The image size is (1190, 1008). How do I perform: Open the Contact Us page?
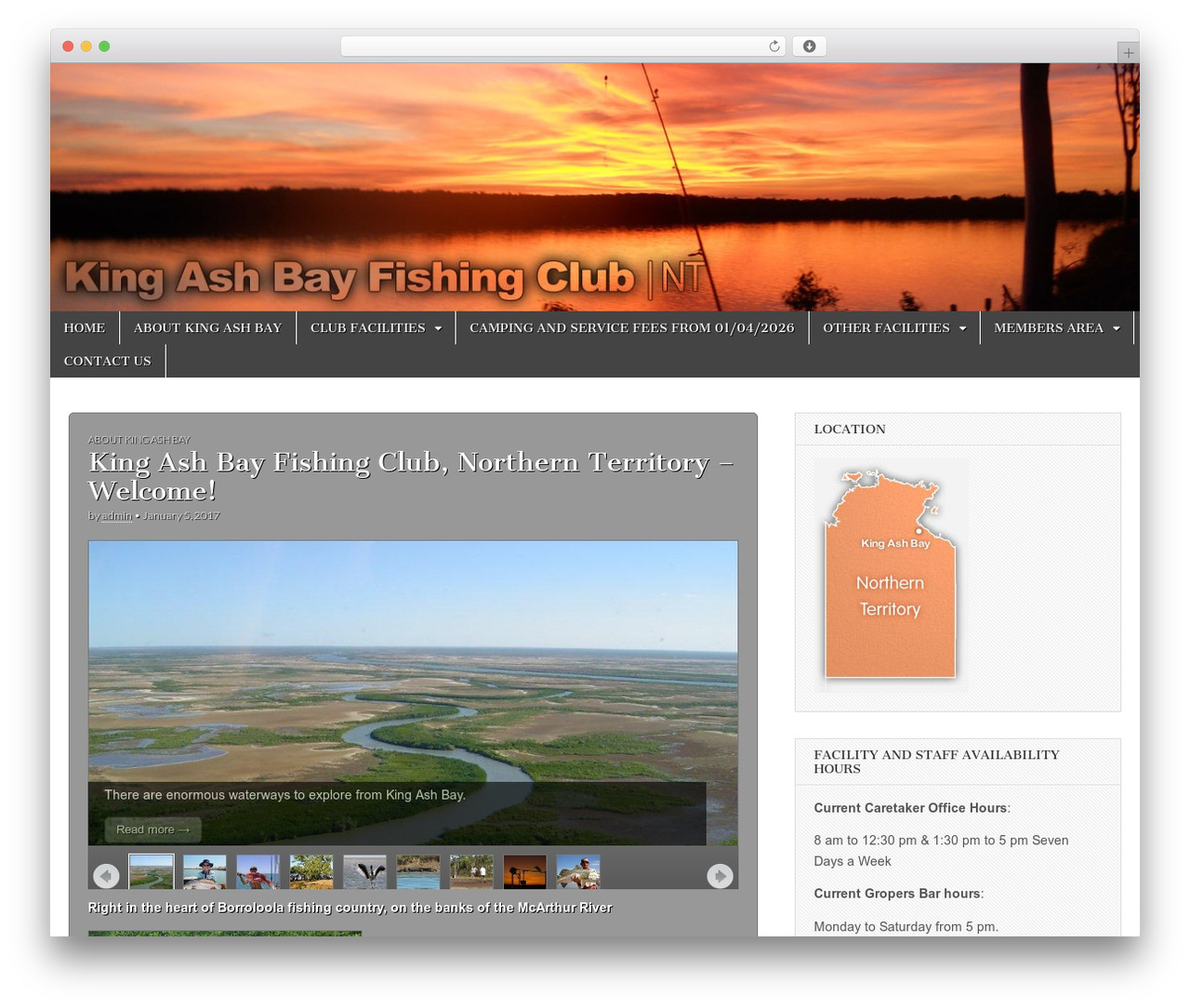108,361
